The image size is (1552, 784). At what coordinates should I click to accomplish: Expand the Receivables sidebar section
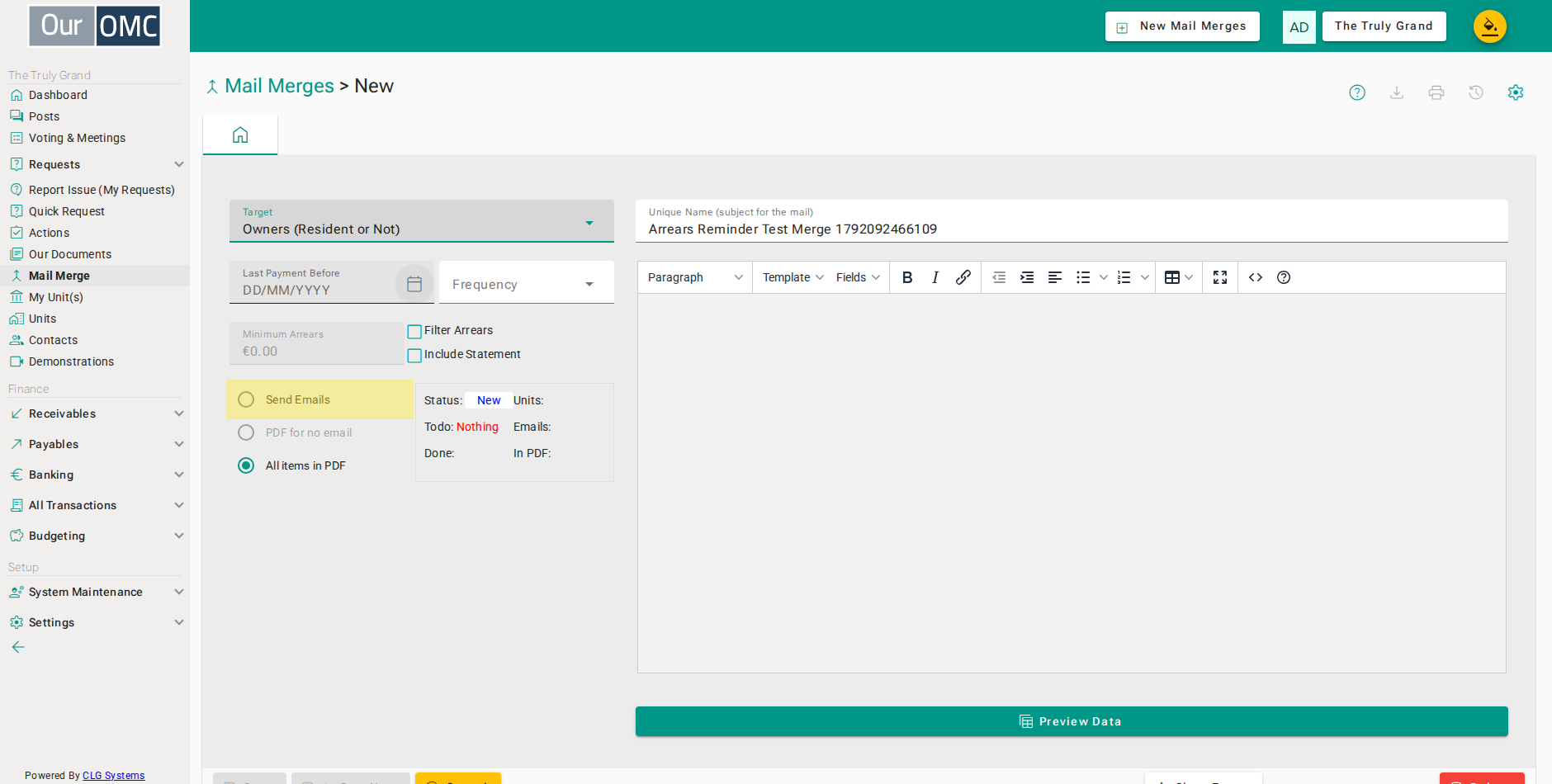(x=95, y=413)
